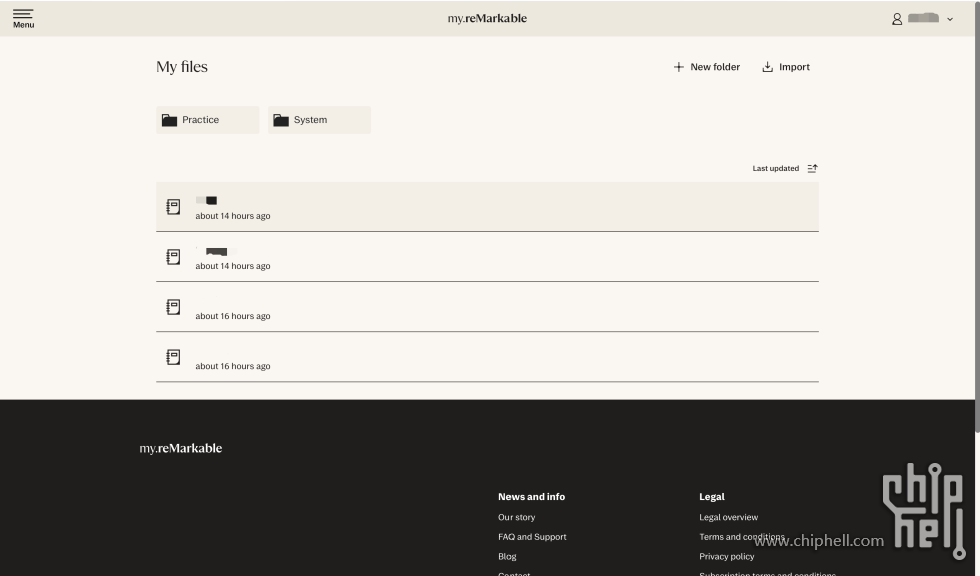Select the first notebook icon in list
980x576 pixels.
click(x=173, y=207)
